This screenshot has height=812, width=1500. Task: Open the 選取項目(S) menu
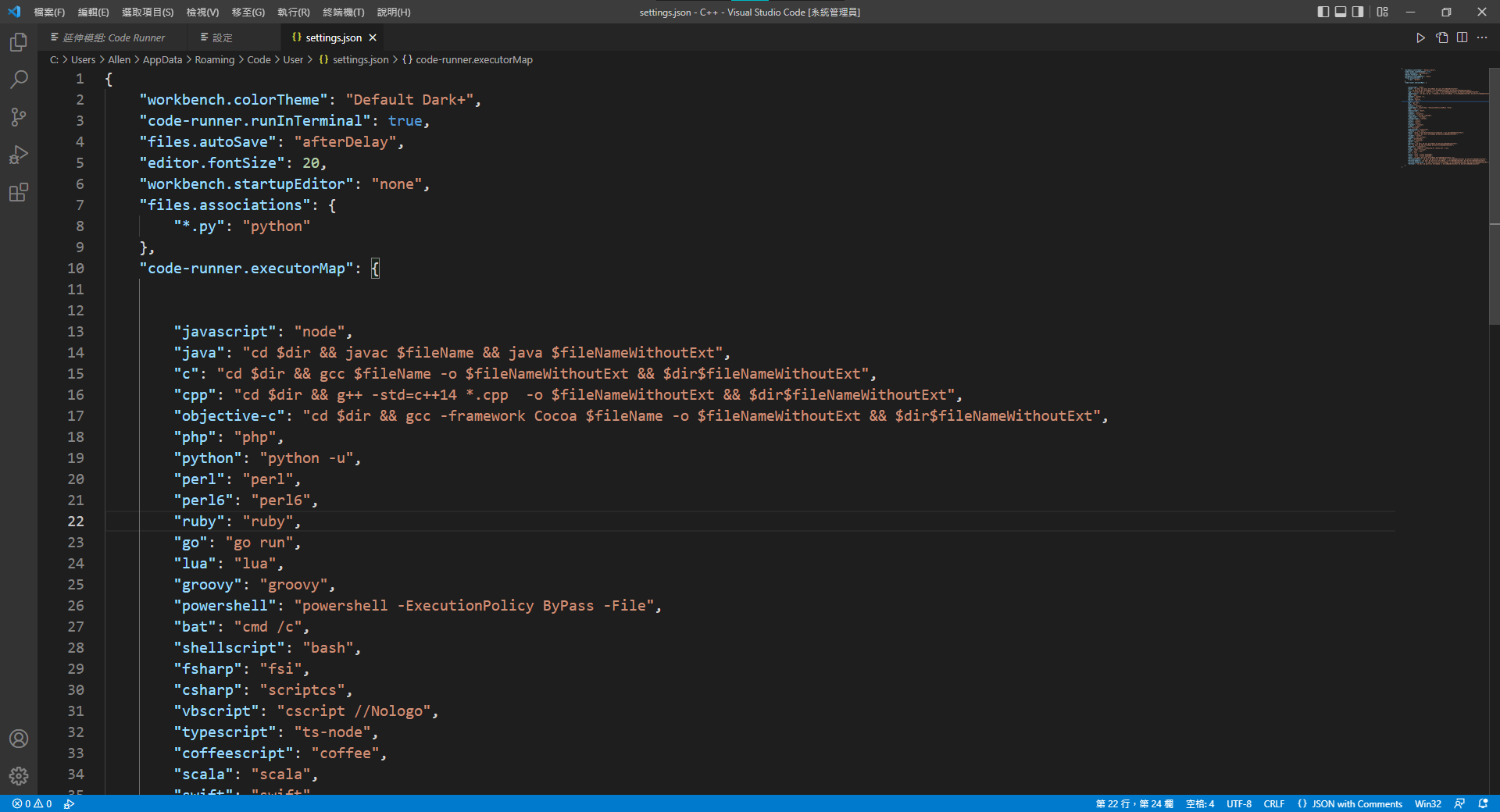pos(148,12)
